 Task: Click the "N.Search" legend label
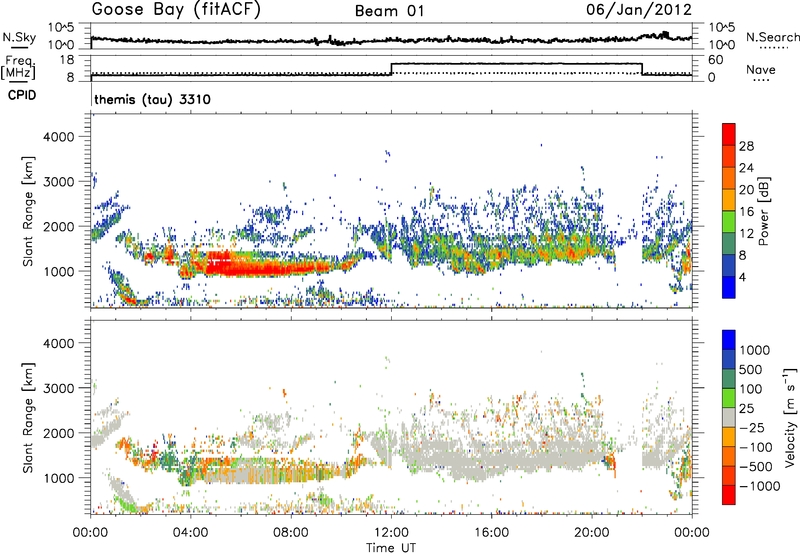tap(772, 37)
